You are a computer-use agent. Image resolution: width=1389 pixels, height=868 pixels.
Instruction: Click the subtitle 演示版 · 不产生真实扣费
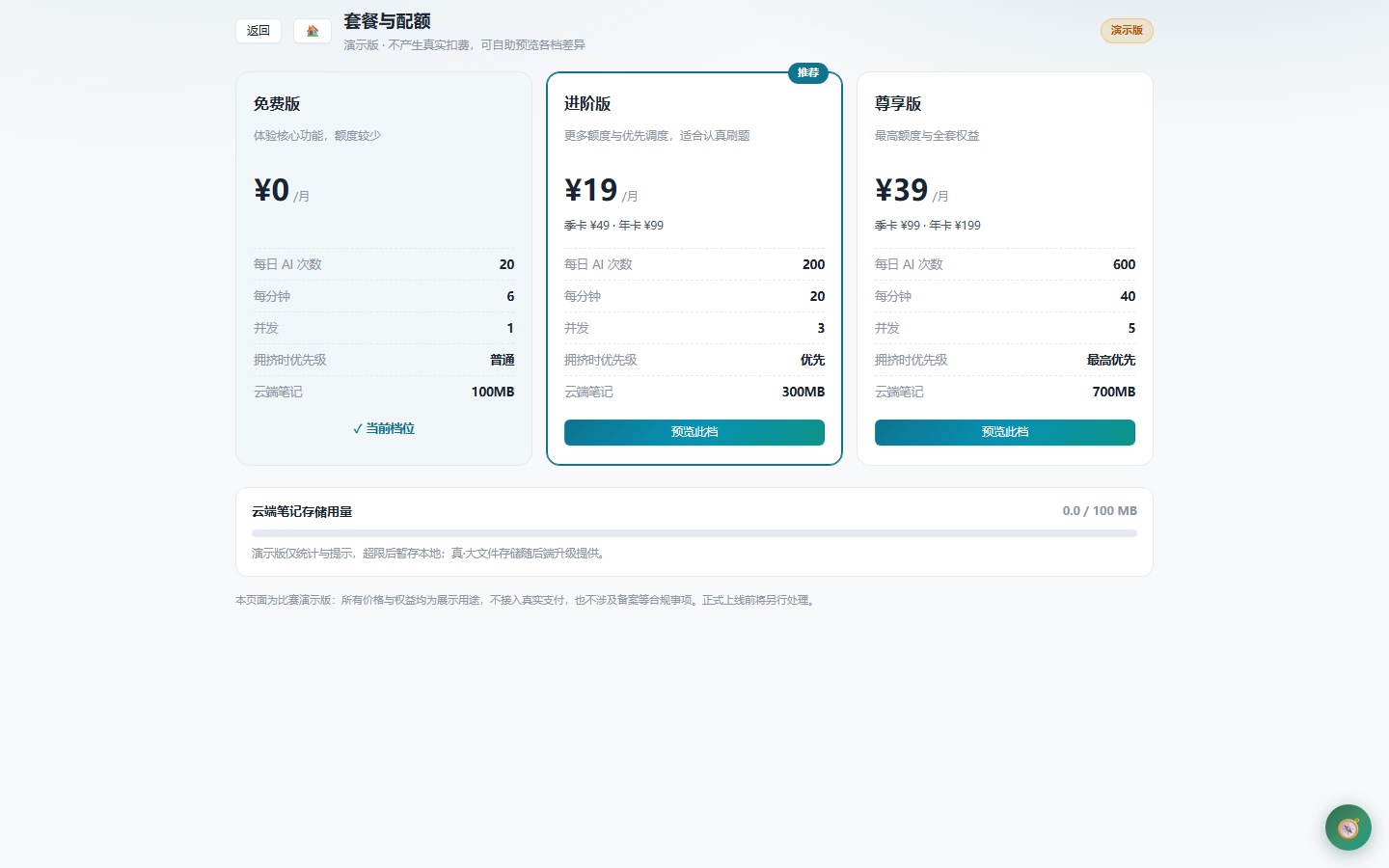point(465,45)
